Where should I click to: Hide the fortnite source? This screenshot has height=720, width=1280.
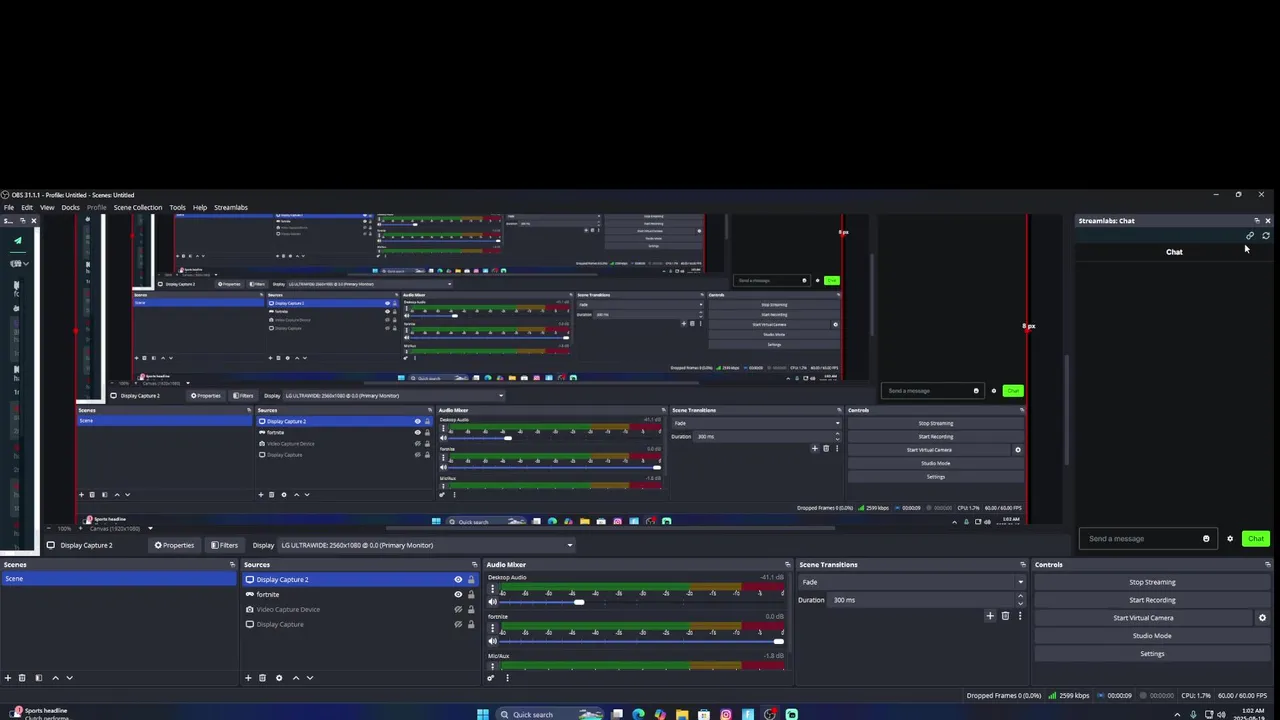[458, 595]
